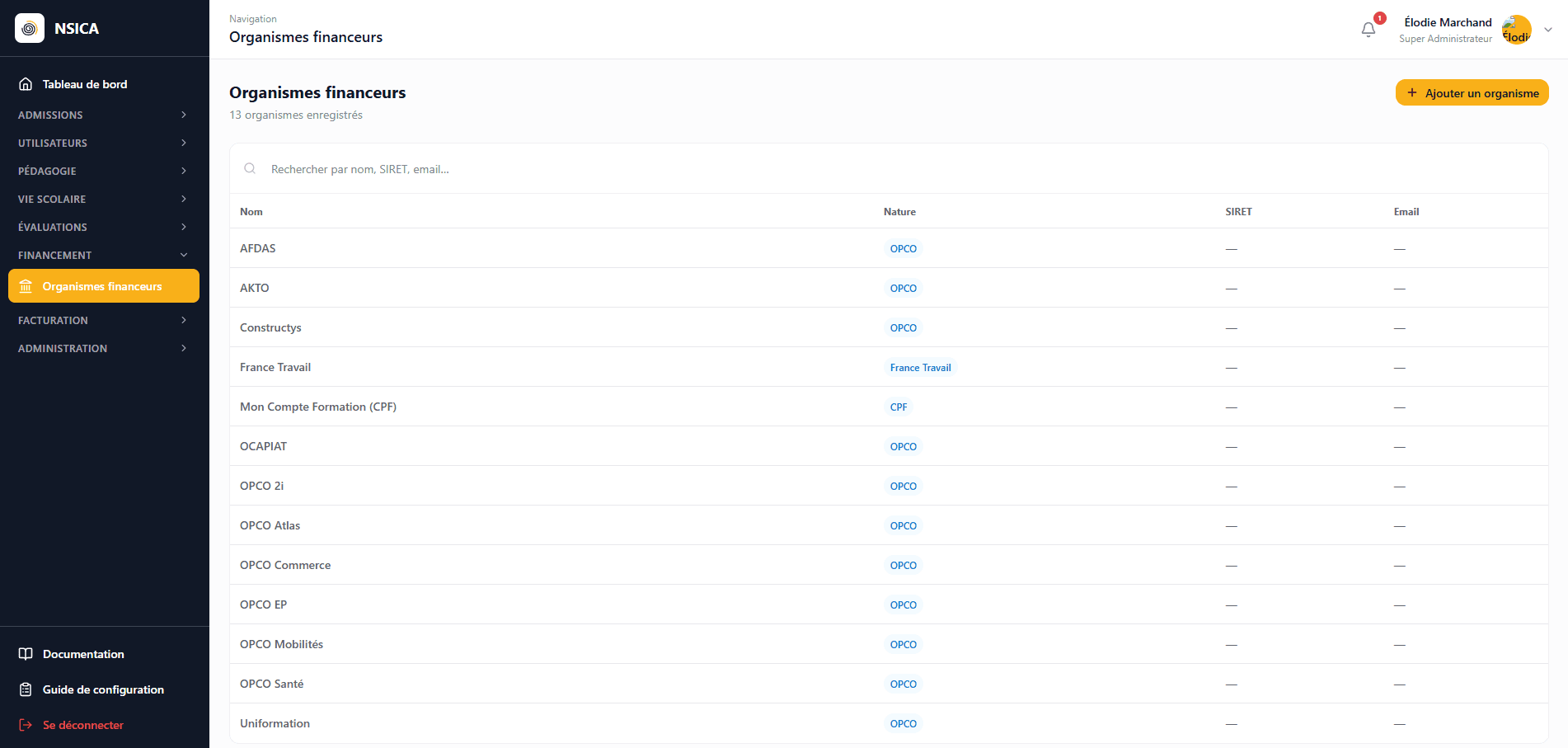The image size is (1568, 748).
Task: Click the bank icon for Organismes financeurs
Action: tap(26, 286)
